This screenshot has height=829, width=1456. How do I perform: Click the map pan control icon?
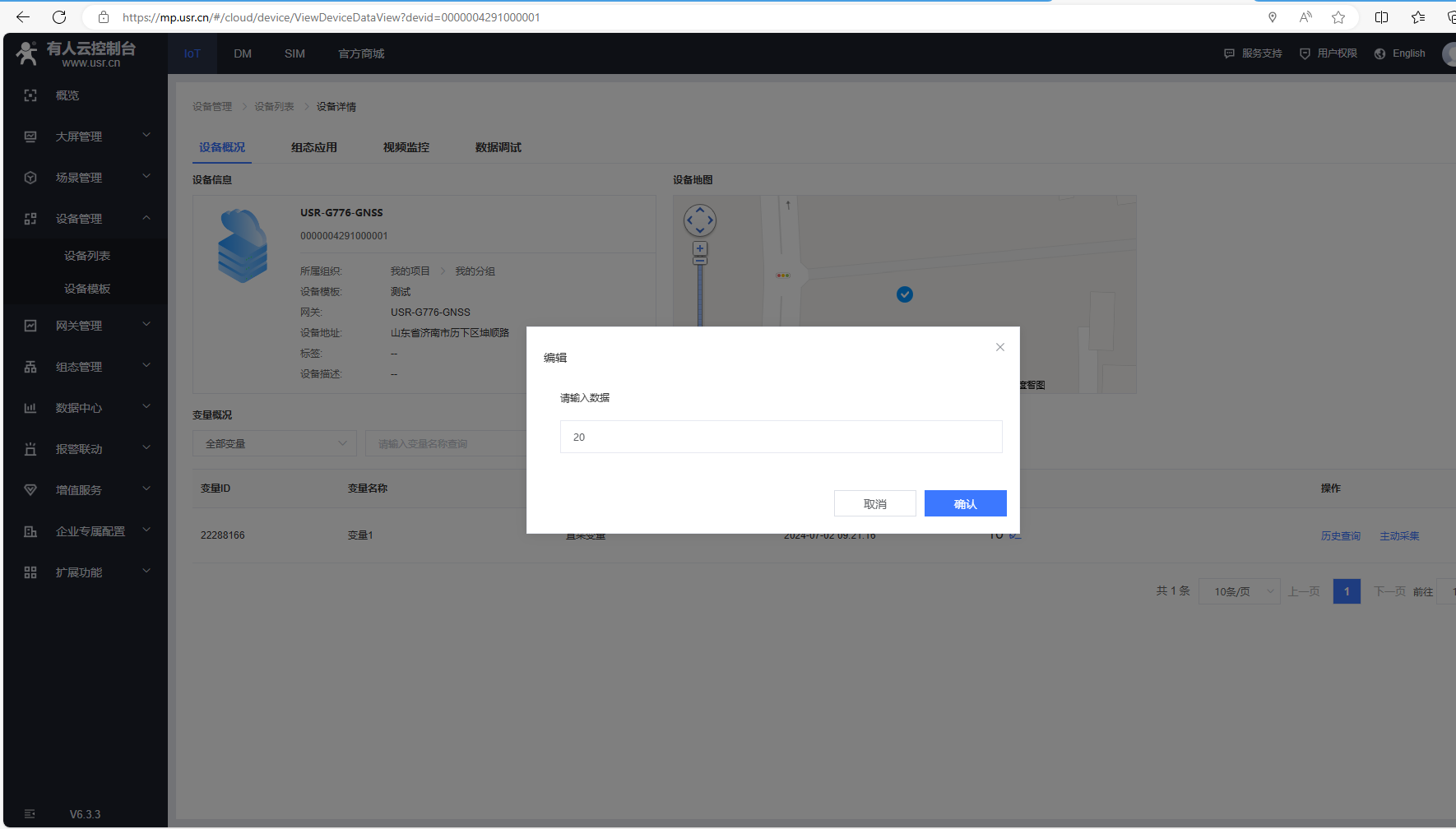700,220
